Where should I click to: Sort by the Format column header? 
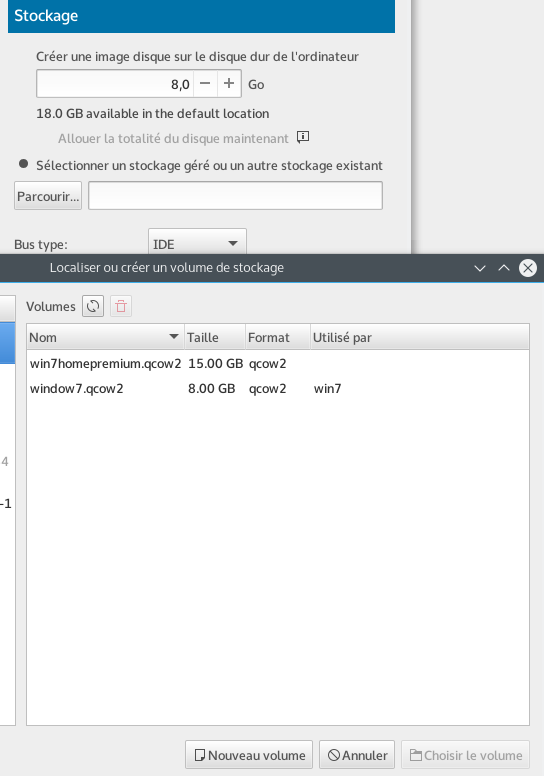coord(278,337)
